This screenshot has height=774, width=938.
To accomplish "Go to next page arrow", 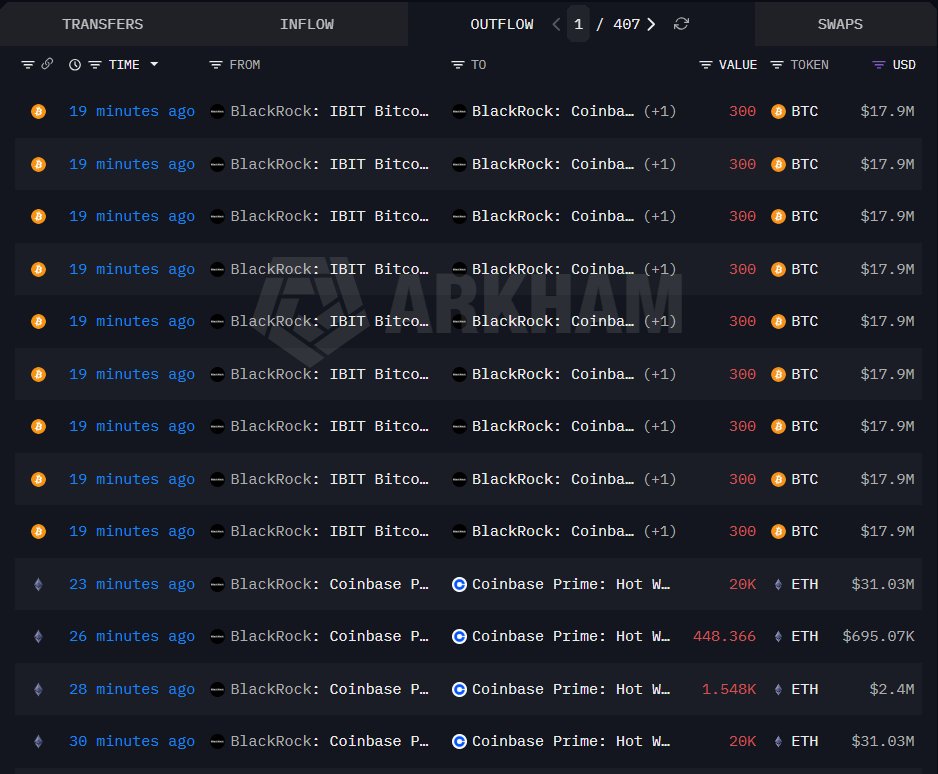I will [651, 24].
